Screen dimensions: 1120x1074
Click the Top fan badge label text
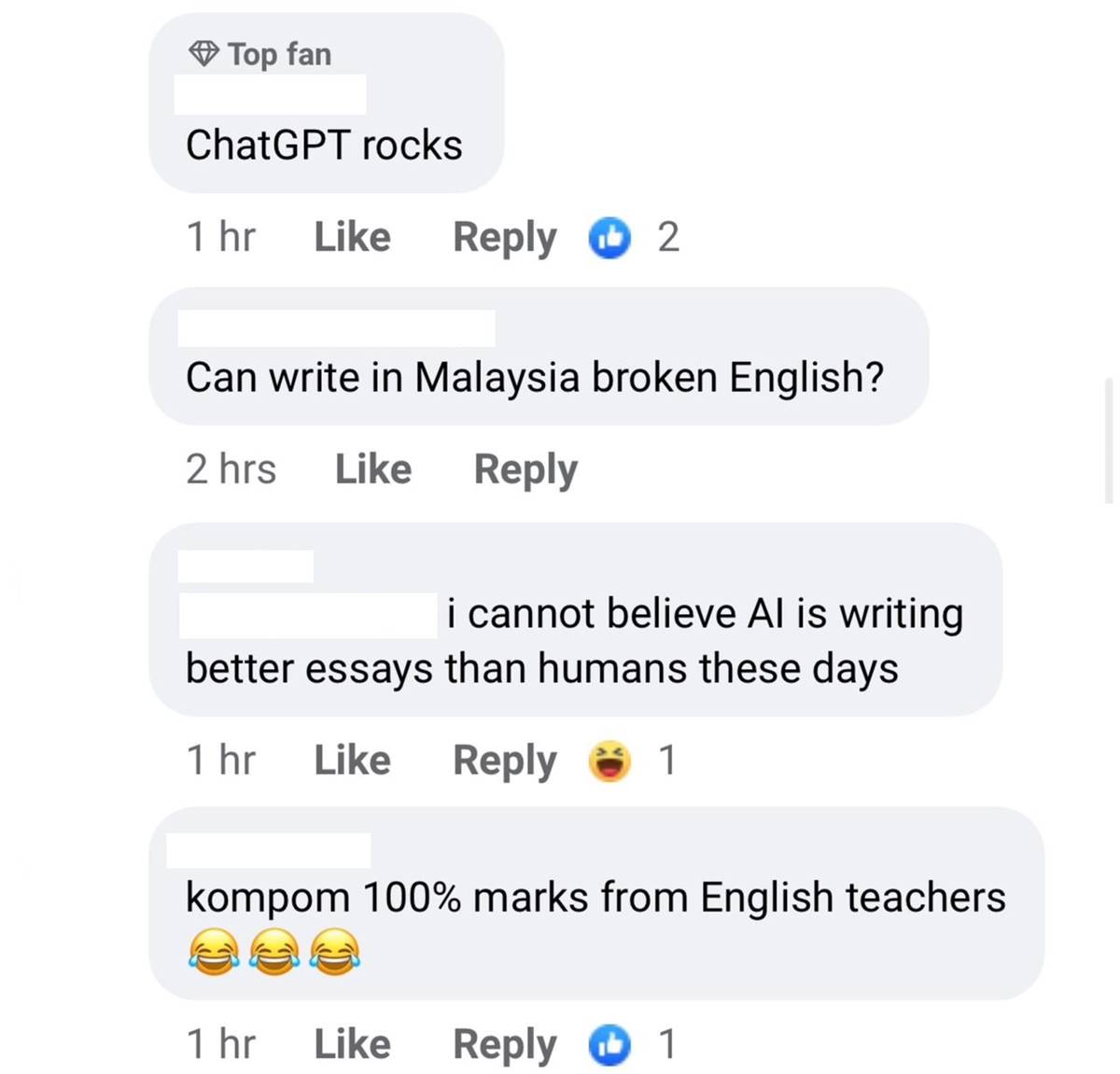(x=279, y=54)
